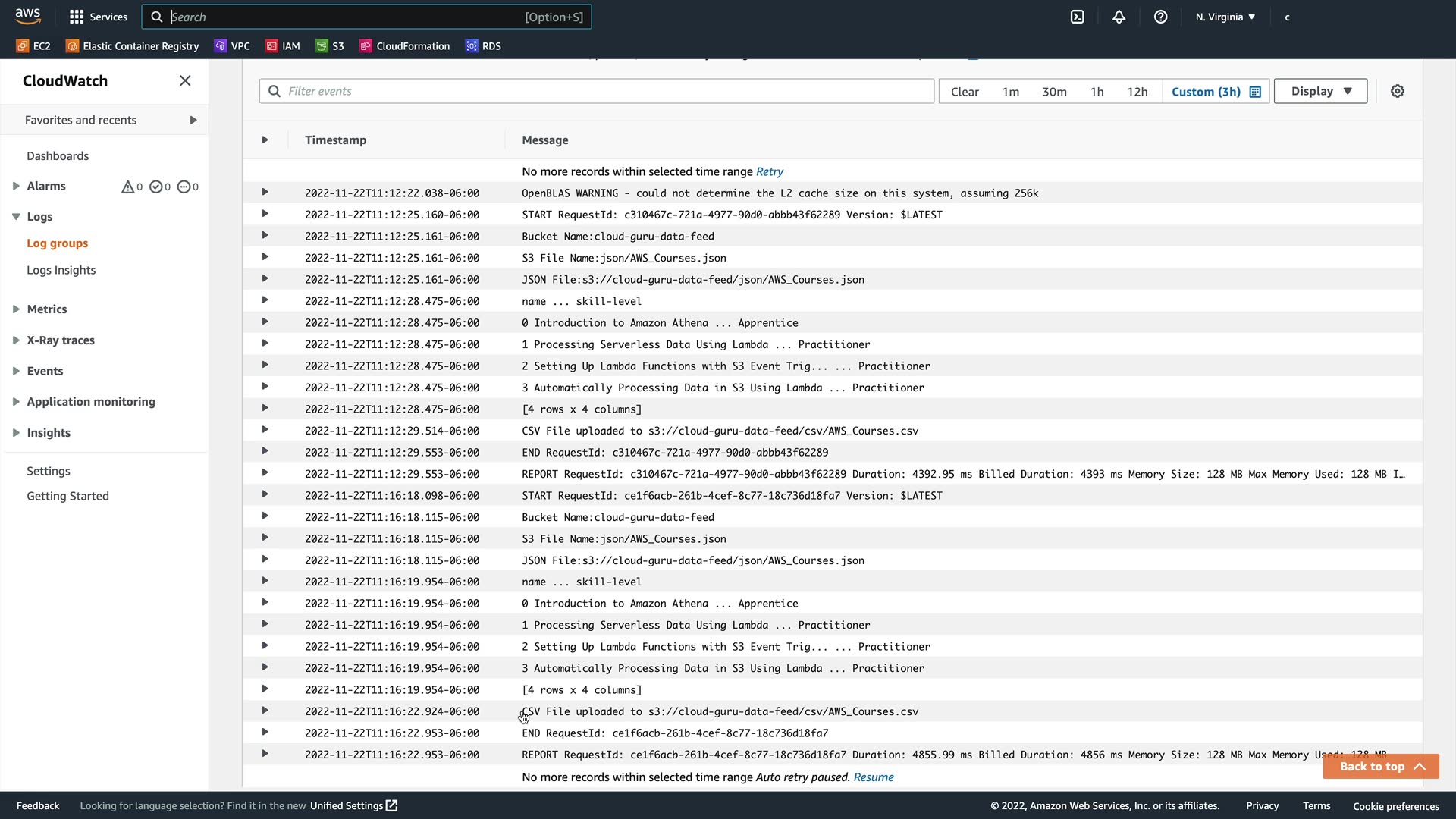Open the Services grid menu
Viewport: 1456px width, 819px height.
[x=98, y=17]
